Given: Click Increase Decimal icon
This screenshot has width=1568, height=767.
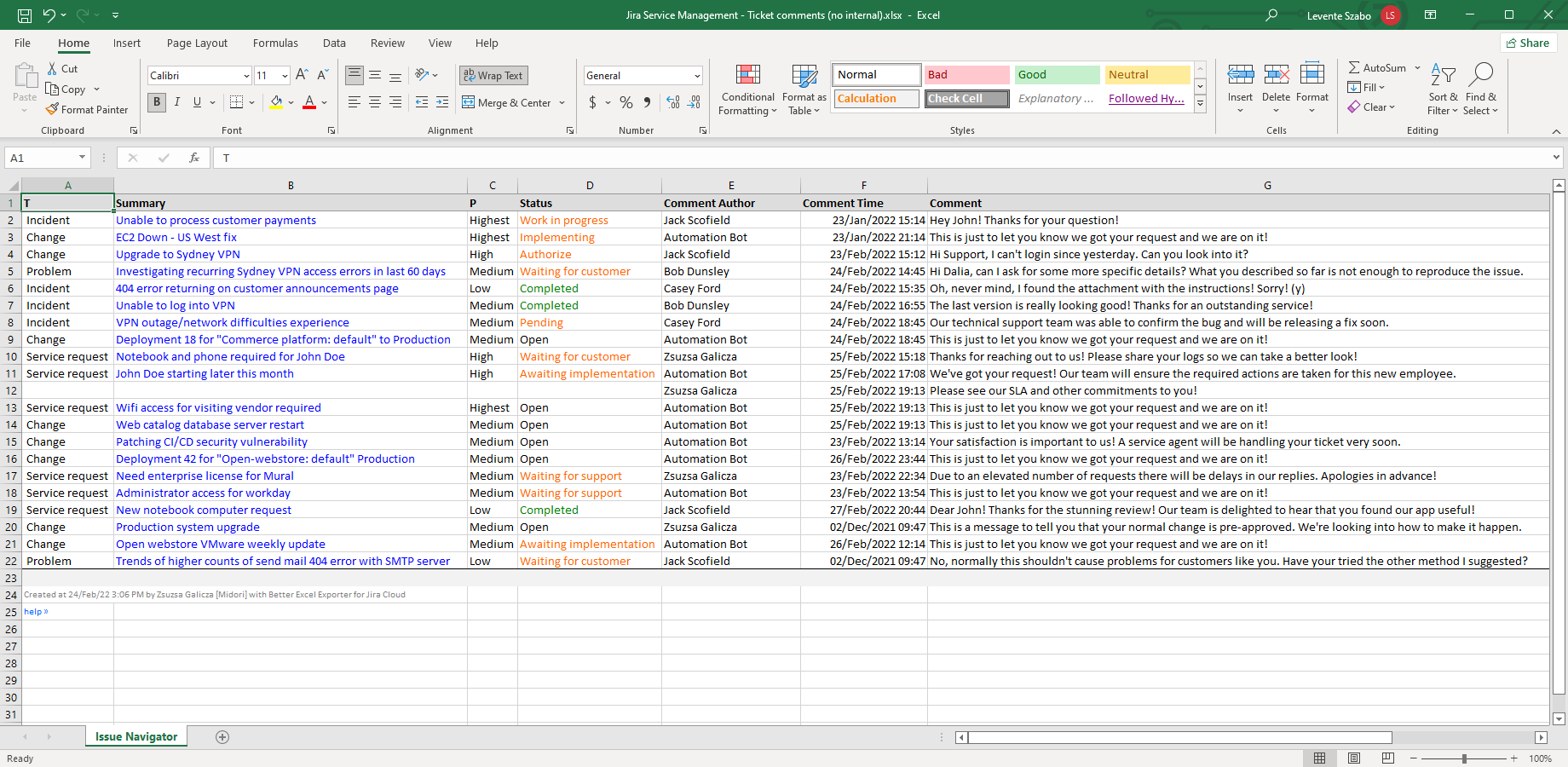Looking at the screenshot, I should pyautogui.click(x=673, y=102).
